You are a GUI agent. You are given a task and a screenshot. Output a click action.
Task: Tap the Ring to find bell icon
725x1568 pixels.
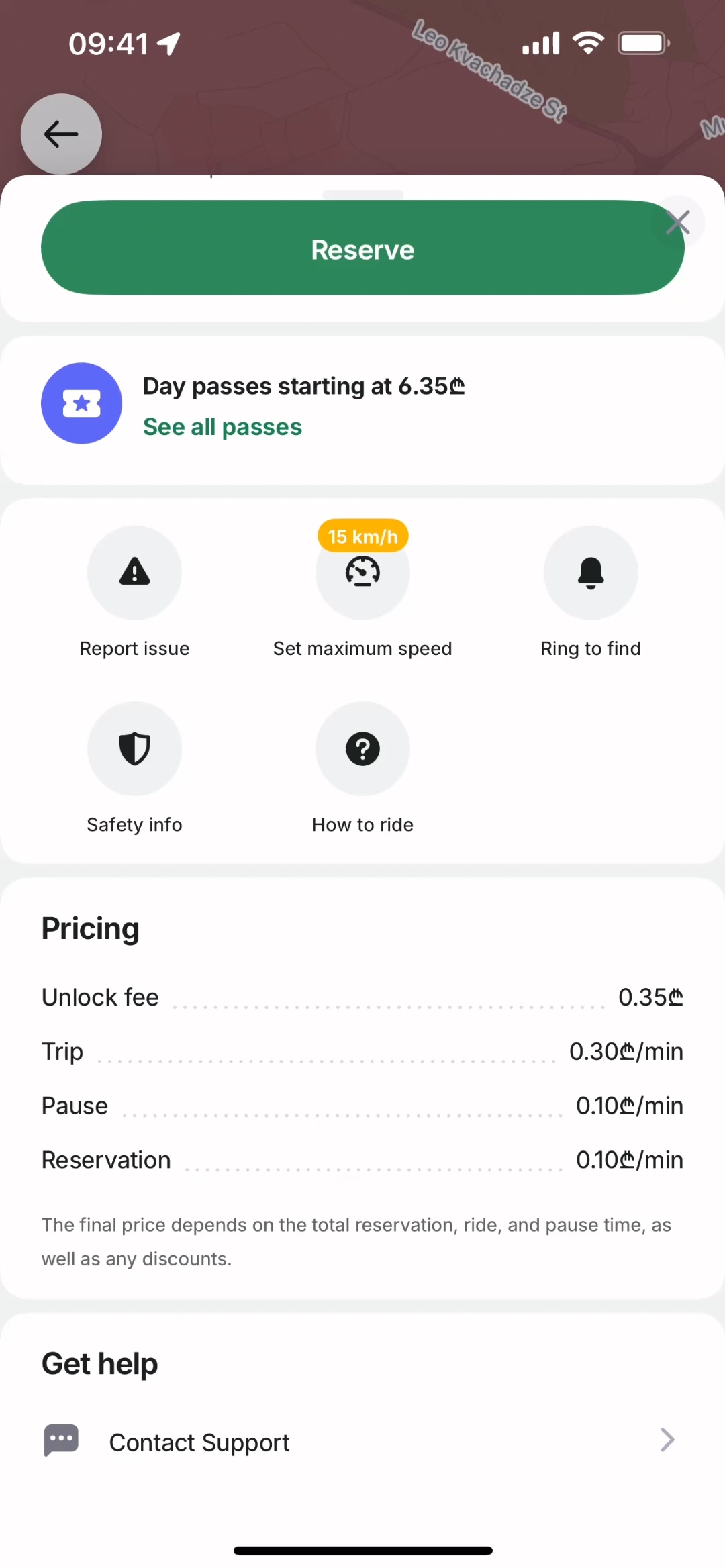(591, 572)
